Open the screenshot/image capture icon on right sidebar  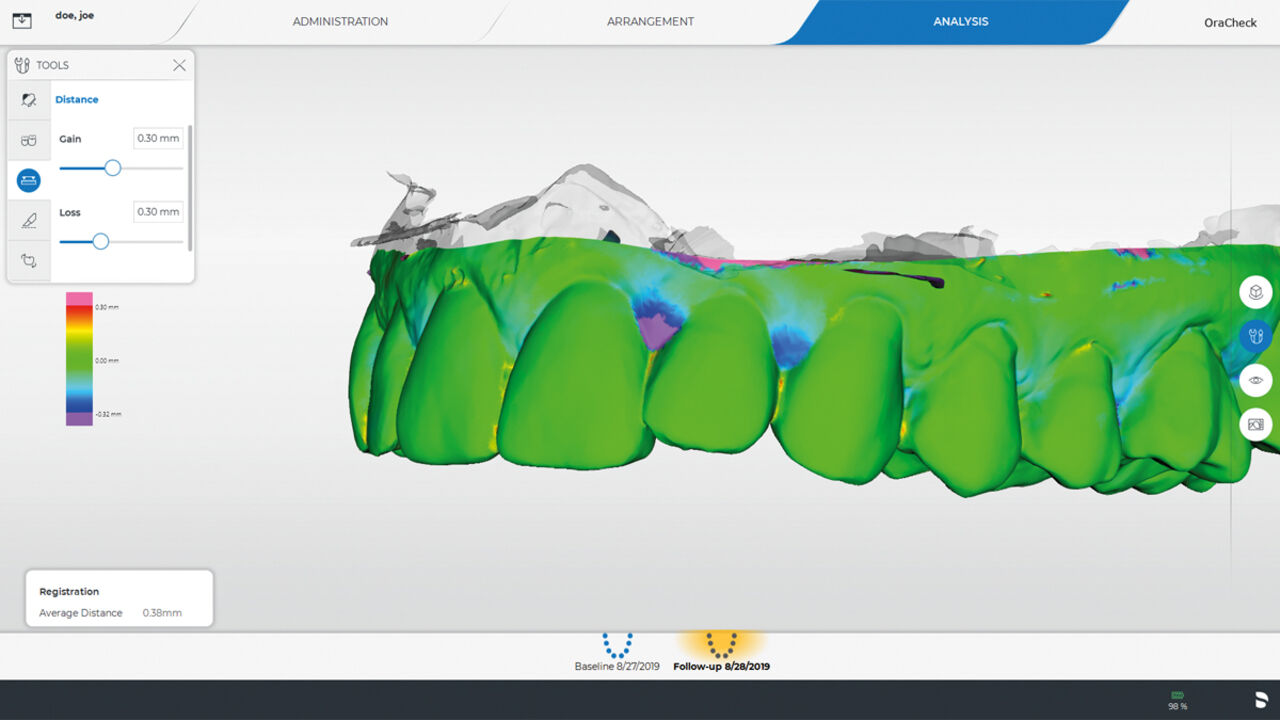1255,424
